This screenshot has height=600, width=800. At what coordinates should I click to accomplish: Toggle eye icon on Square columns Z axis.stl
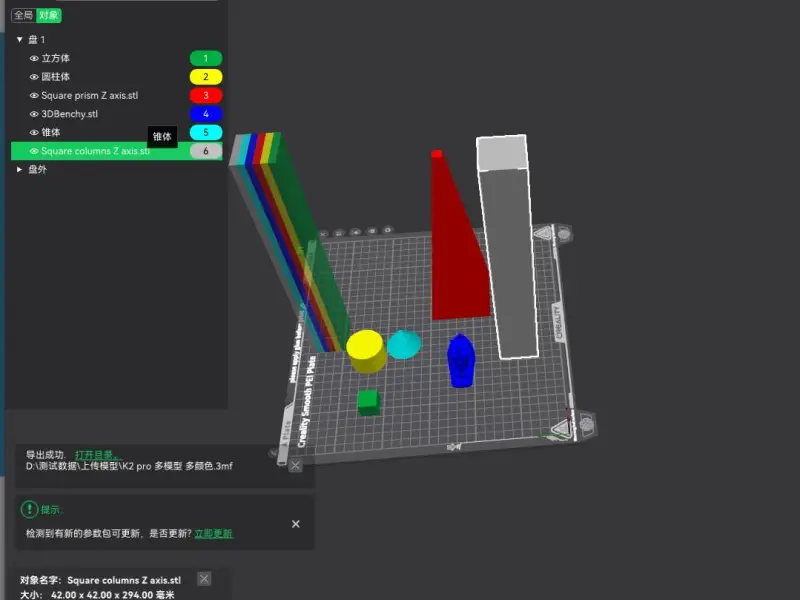34,151
